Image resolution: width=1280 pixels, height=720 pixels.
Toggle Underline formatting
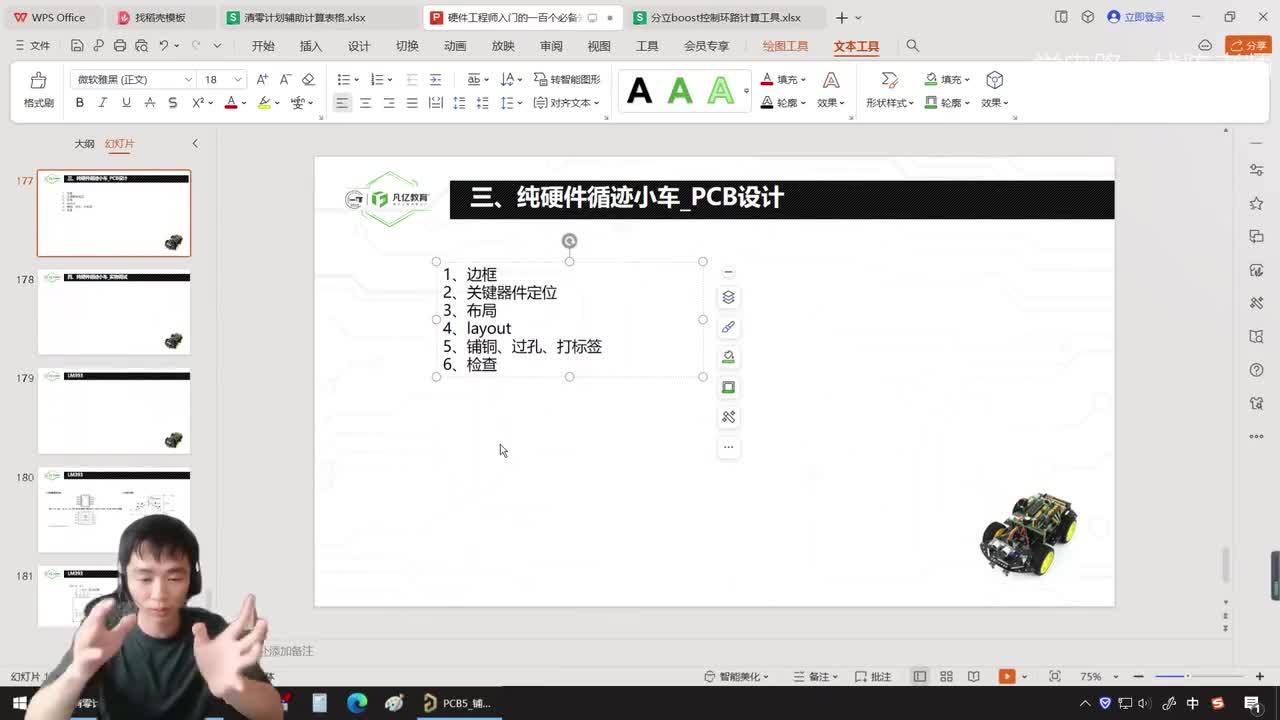tap(126, 103)
